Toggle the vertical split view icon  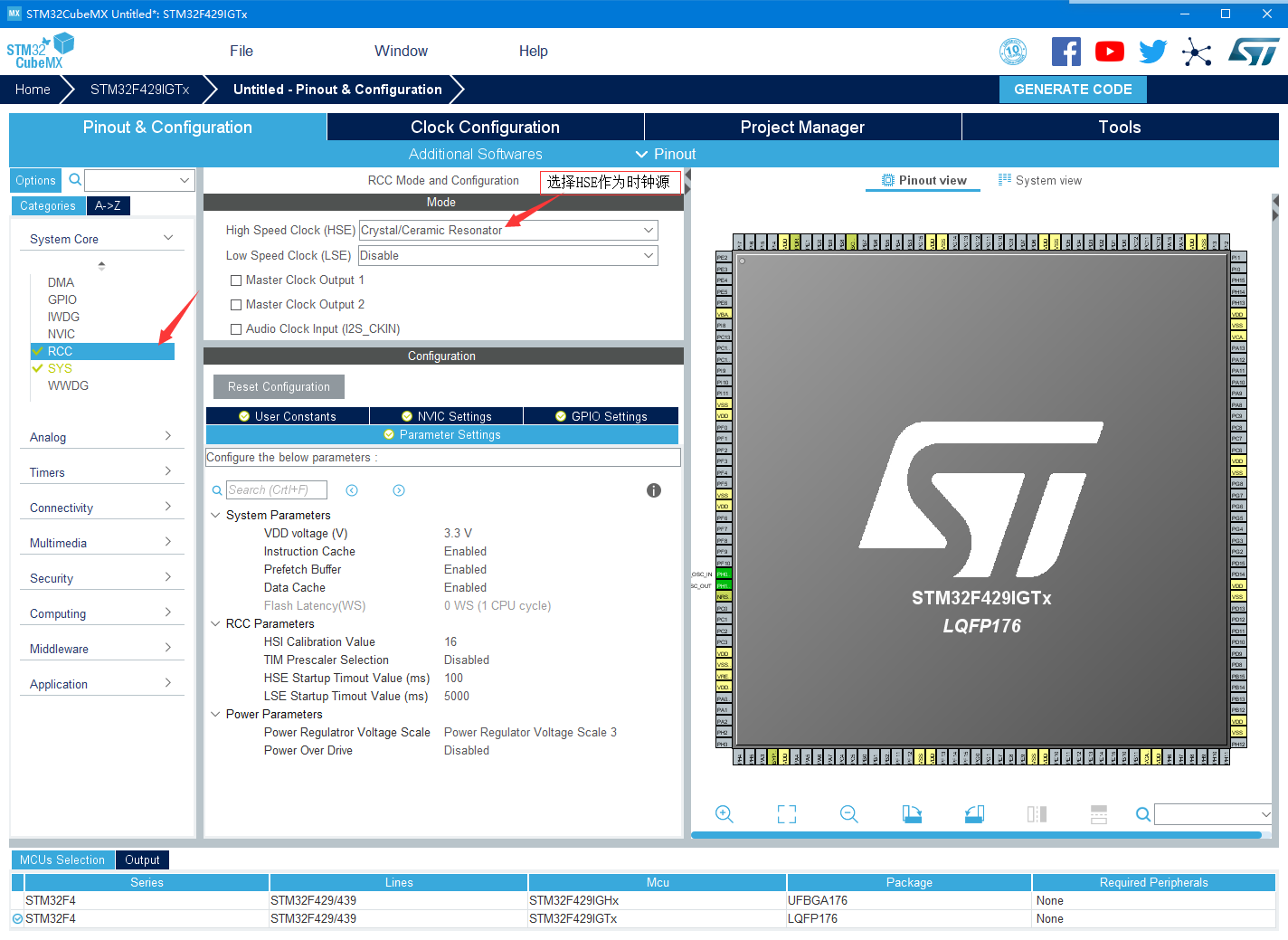pyautogui.click(x=1037, y=814)
